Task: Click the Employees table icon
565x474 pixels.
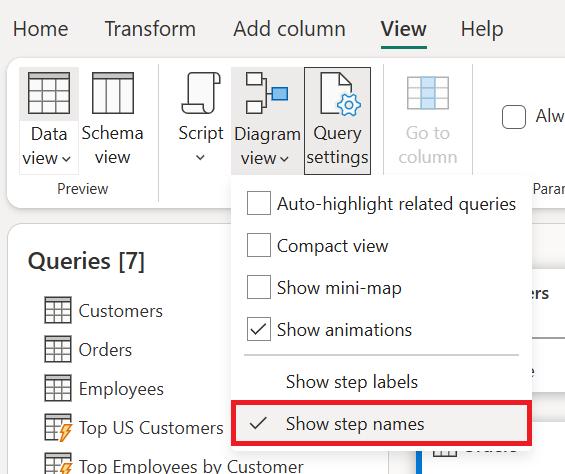Action: click(x=58, y=388)
